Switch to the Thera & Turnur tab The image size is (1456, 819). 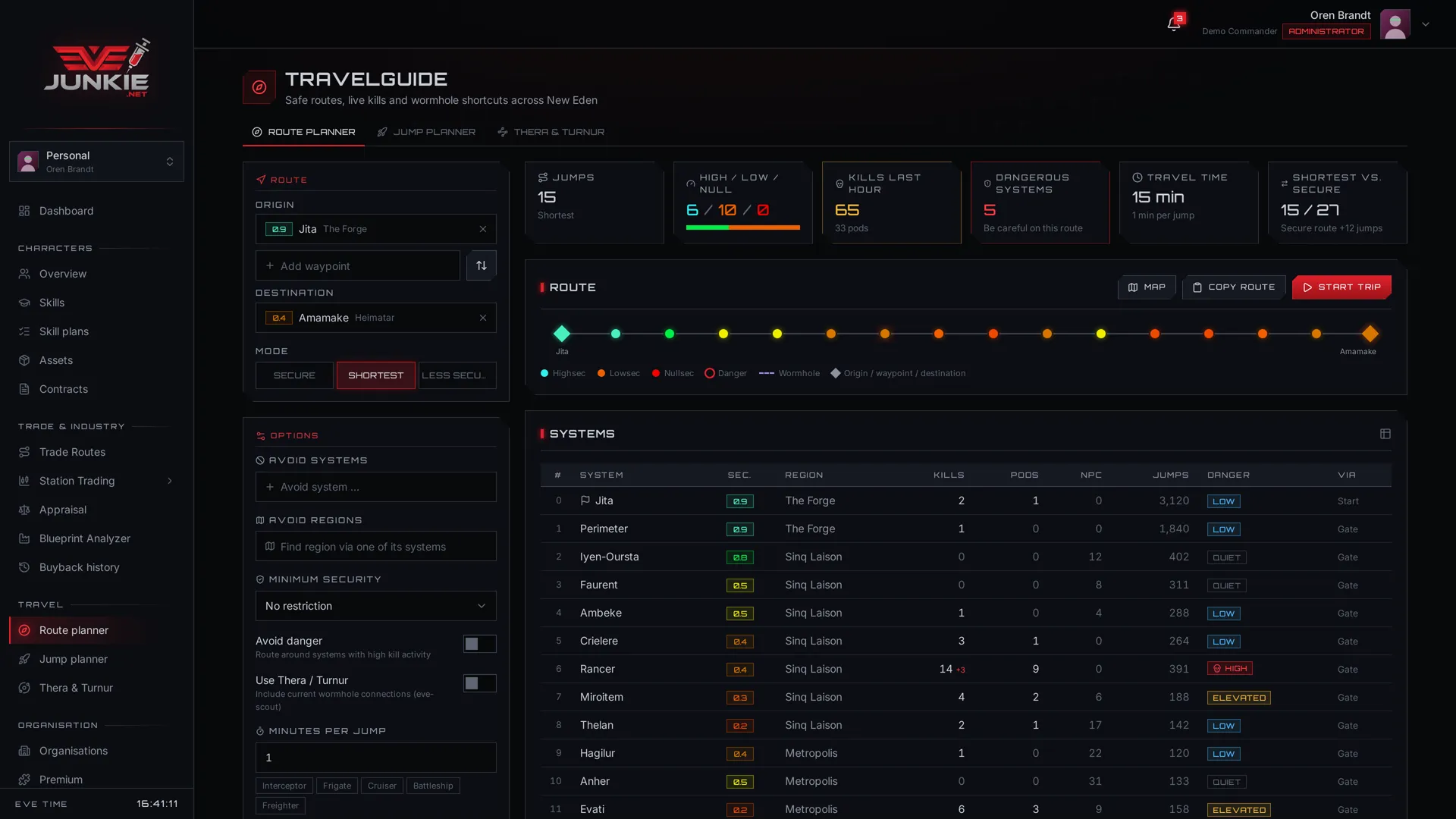(x=551, y=132)
